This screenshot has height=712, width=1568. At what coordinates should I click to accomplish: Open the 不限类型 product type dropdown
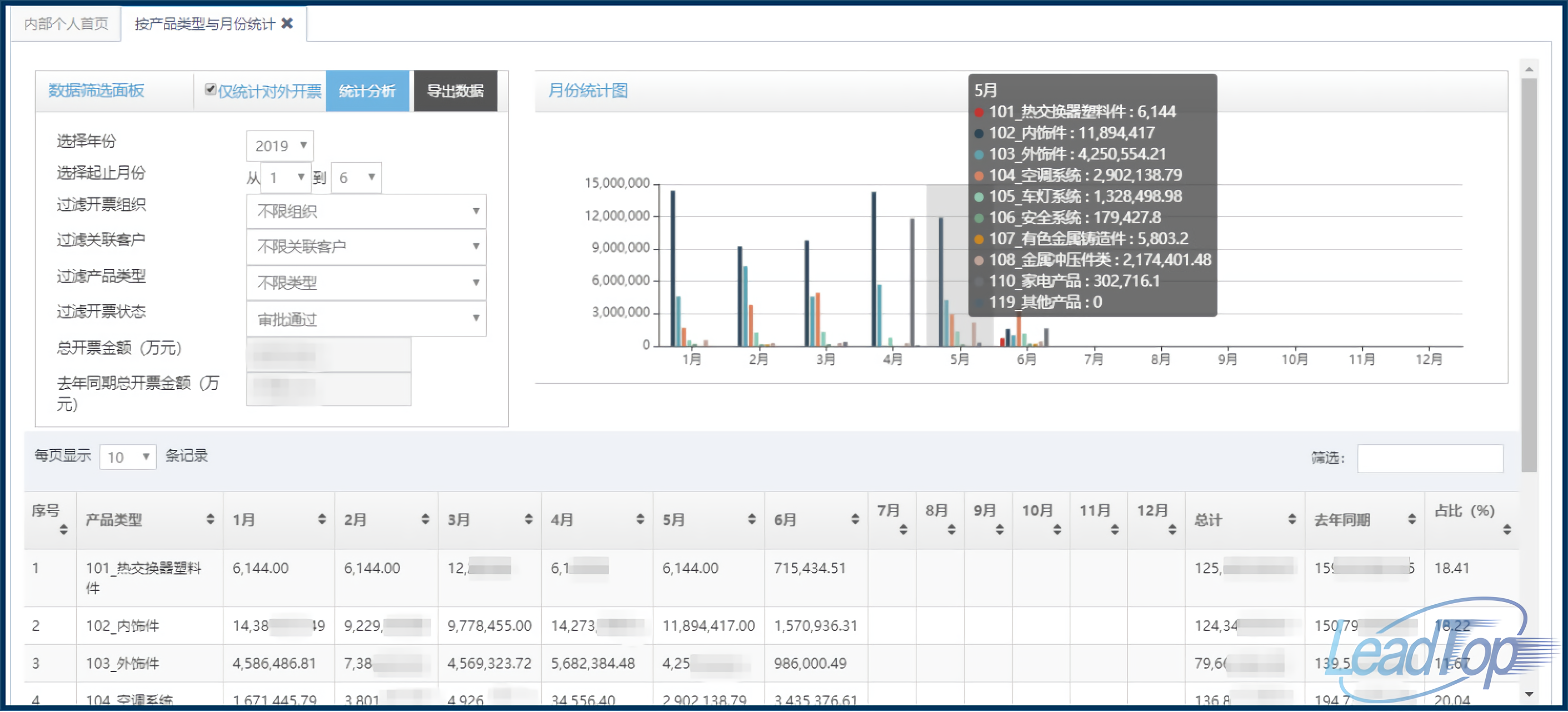click(366, 282)
